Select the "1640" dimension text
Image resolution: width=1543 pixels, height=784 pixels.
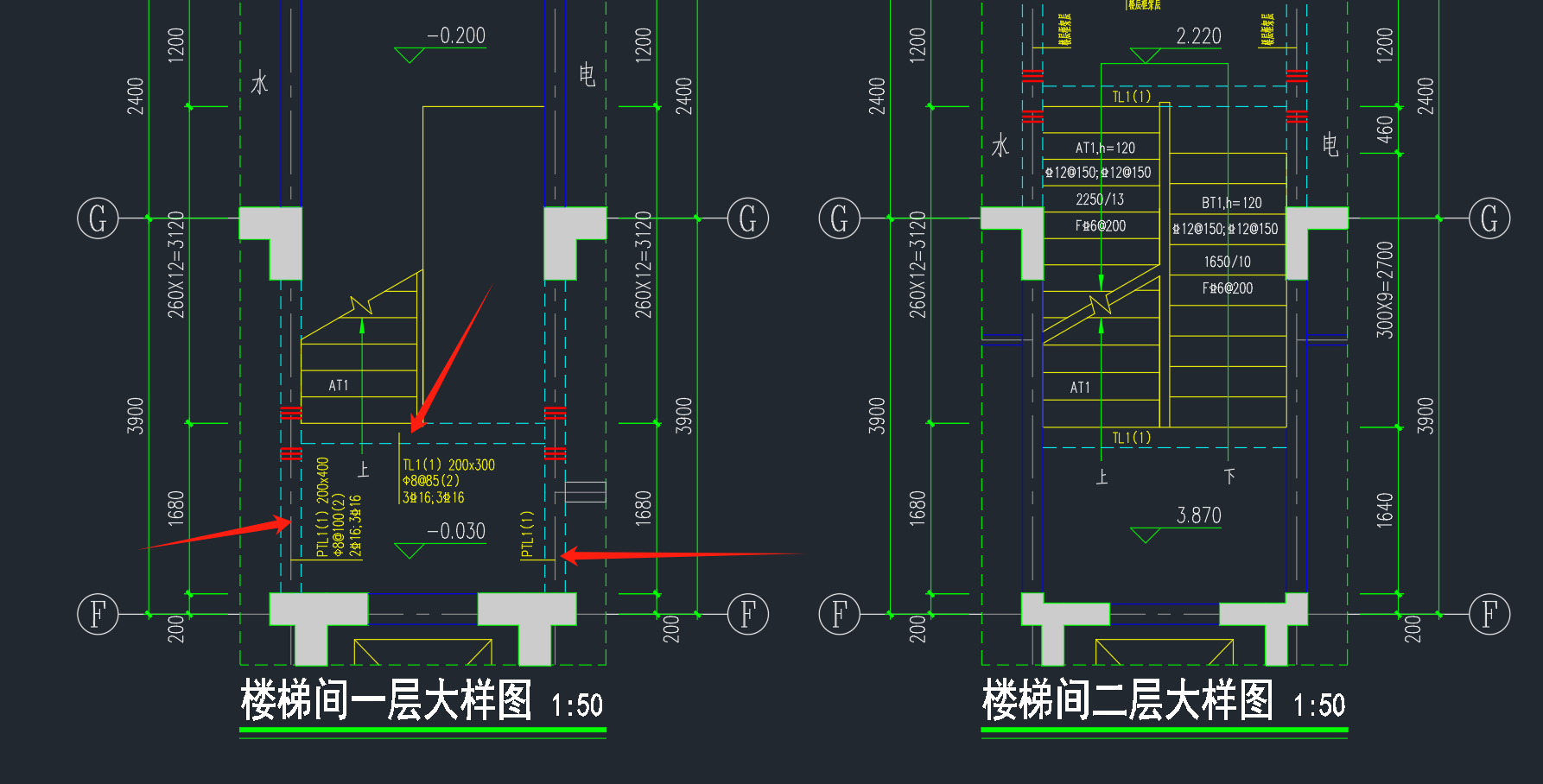coord(1385,510)
